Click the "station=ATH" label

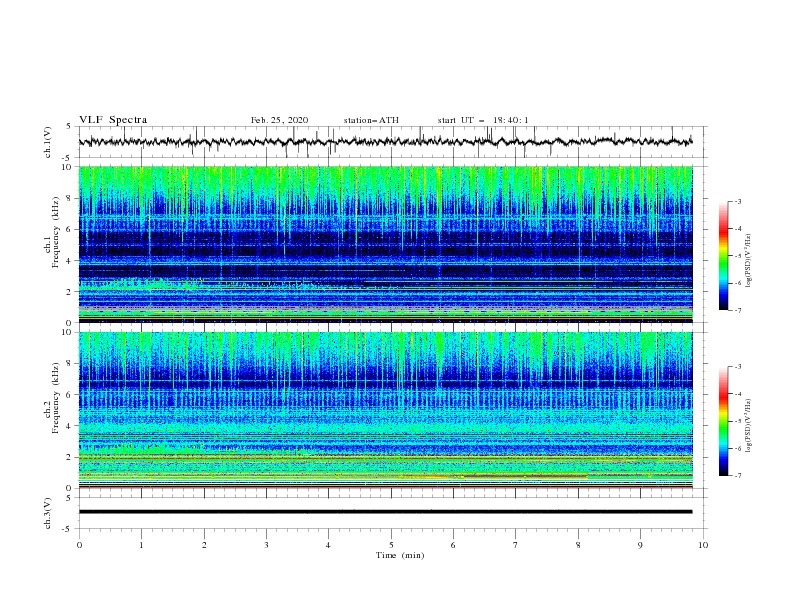(371, 120)
